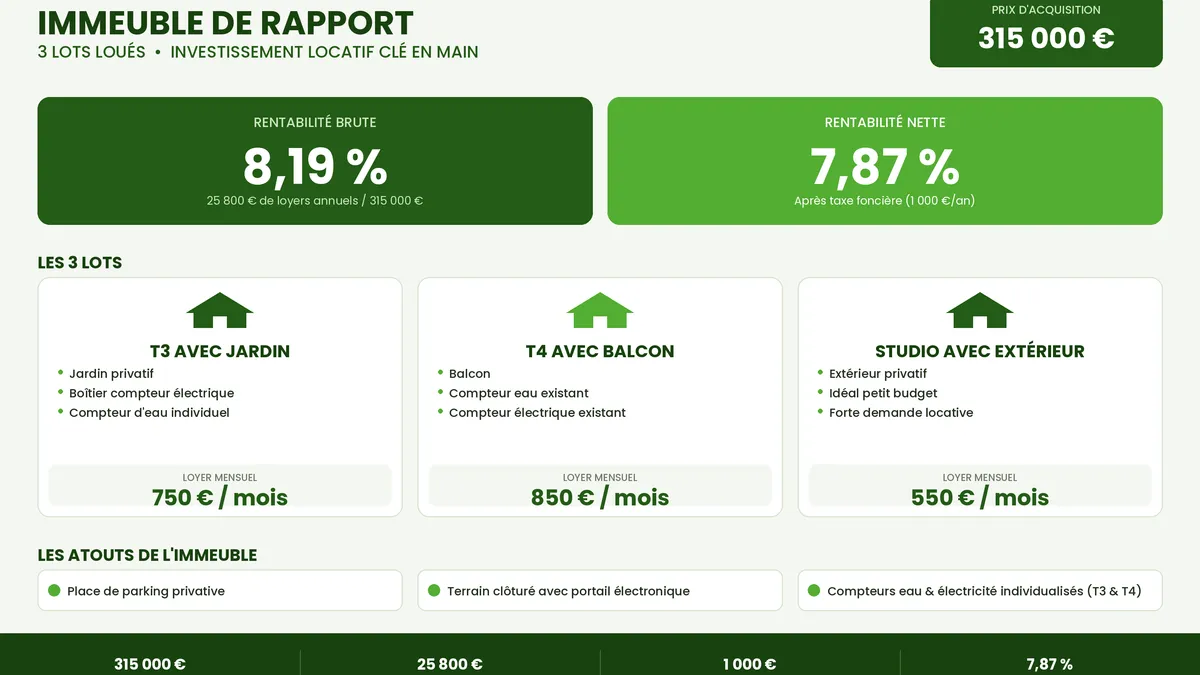Click the T3 AVEC JARDIN card title
The height and width of the screenshot is (675, 1200).
click(x=220, y=351)
